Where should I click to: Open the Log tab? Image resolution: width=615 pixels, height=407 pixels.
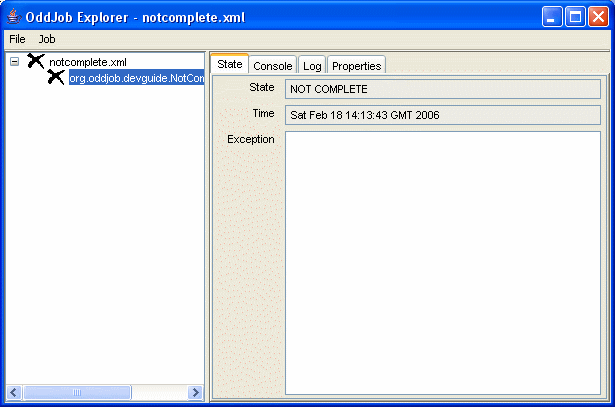point(312,66)
